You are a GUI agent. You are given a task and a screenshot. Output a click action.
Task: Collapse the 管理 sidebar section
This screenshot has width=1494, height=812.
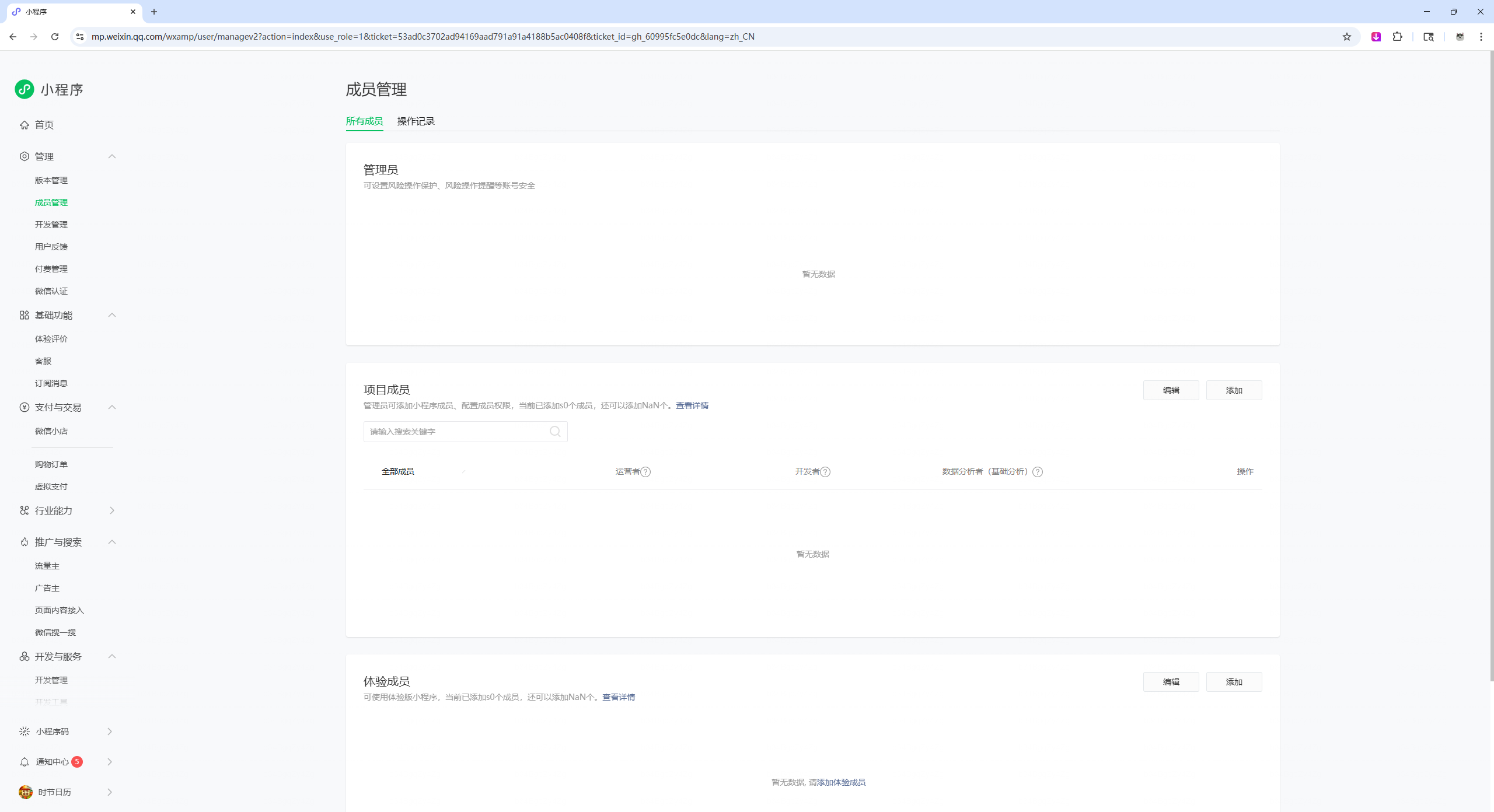click(x=112, y=156)
